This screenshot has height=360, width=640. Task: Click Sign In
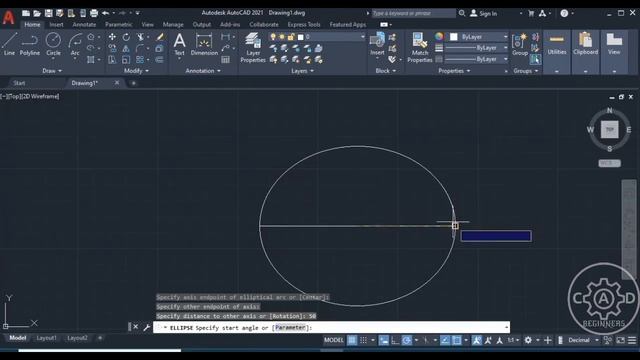tap(484, 13)
